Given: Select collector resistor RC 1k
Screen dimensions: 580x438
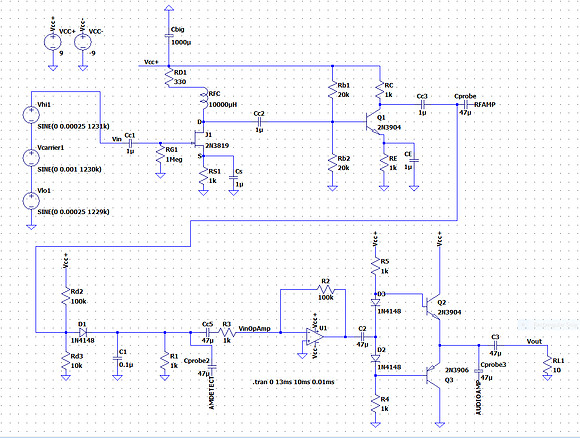Looking at the screenshot, I should click(380, 90).
